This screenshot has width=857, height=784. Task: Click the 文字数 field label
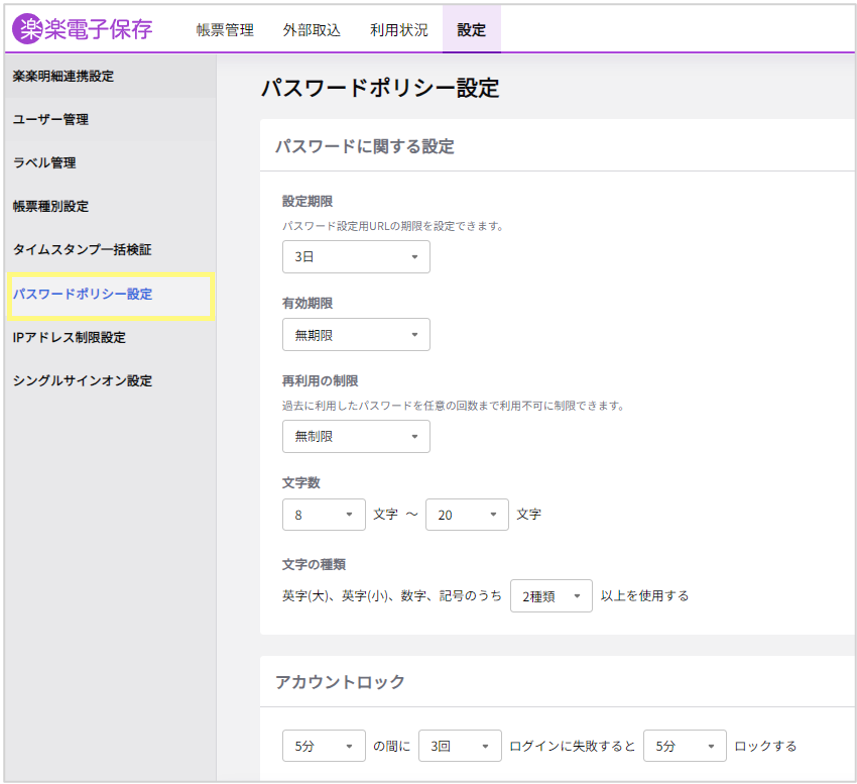point(301,483)
